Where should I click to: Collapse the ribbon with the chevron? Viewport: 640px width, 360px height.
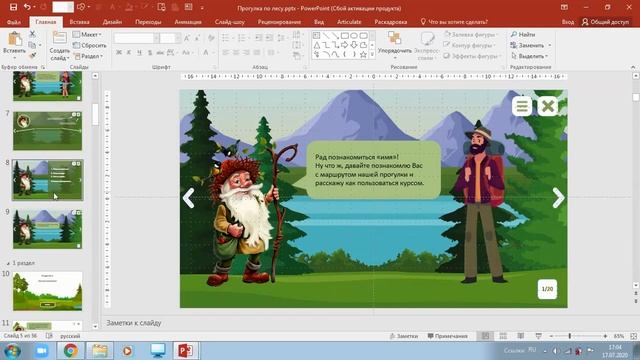[x=633, y=67]
